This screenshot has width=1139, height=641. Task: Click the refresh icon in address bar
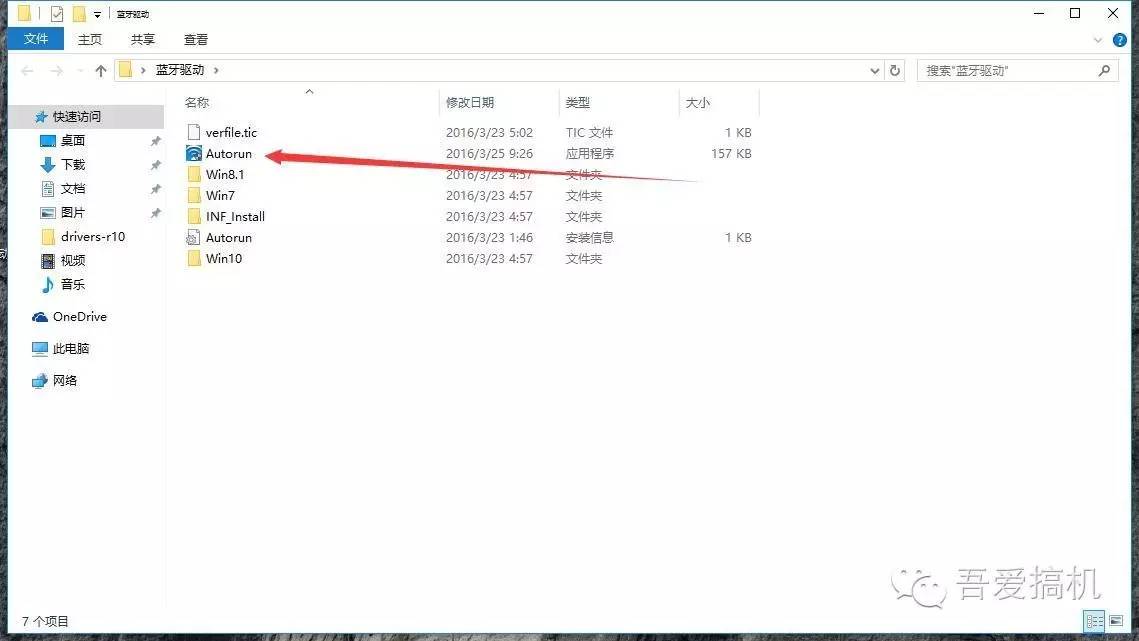tap(895, 70)
